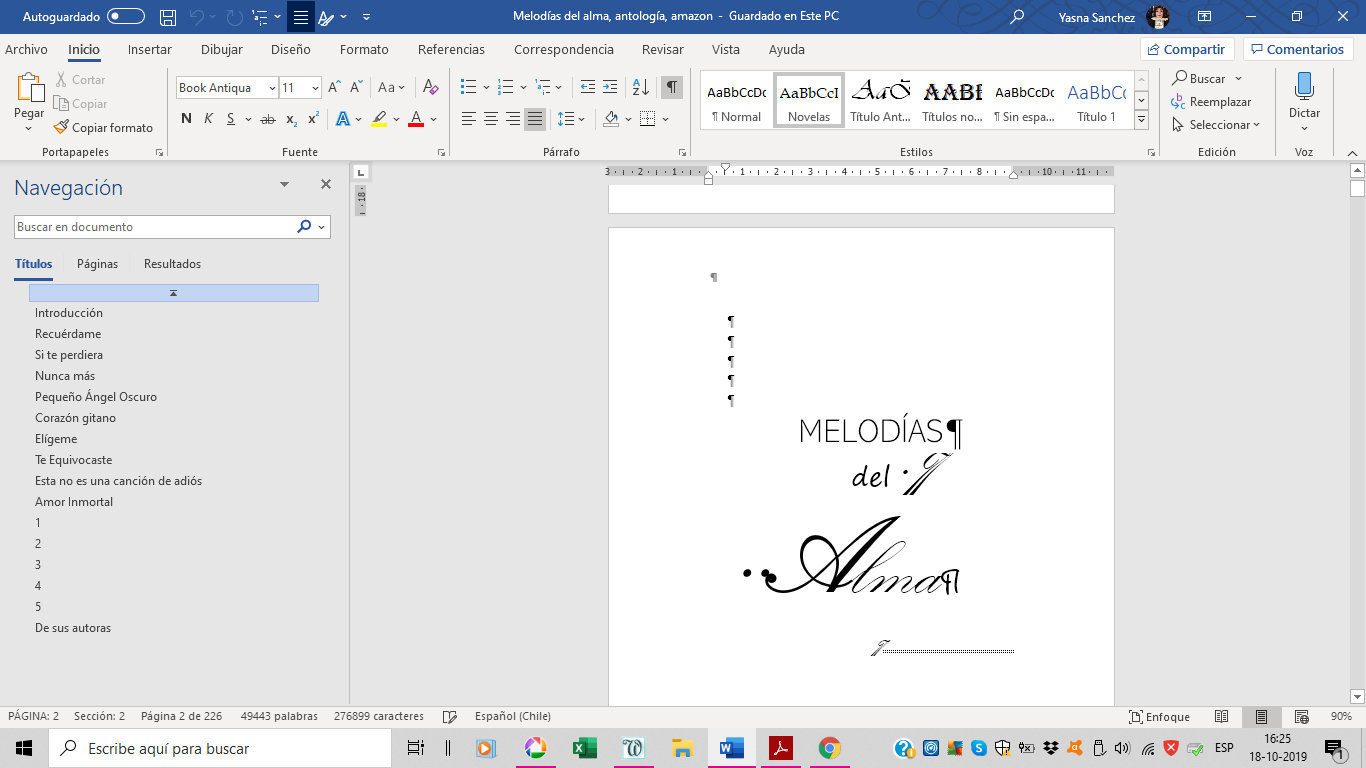Toggle subscript formatting button
The height and width of the screenshot is (768, 1366).
pos(291,119)
